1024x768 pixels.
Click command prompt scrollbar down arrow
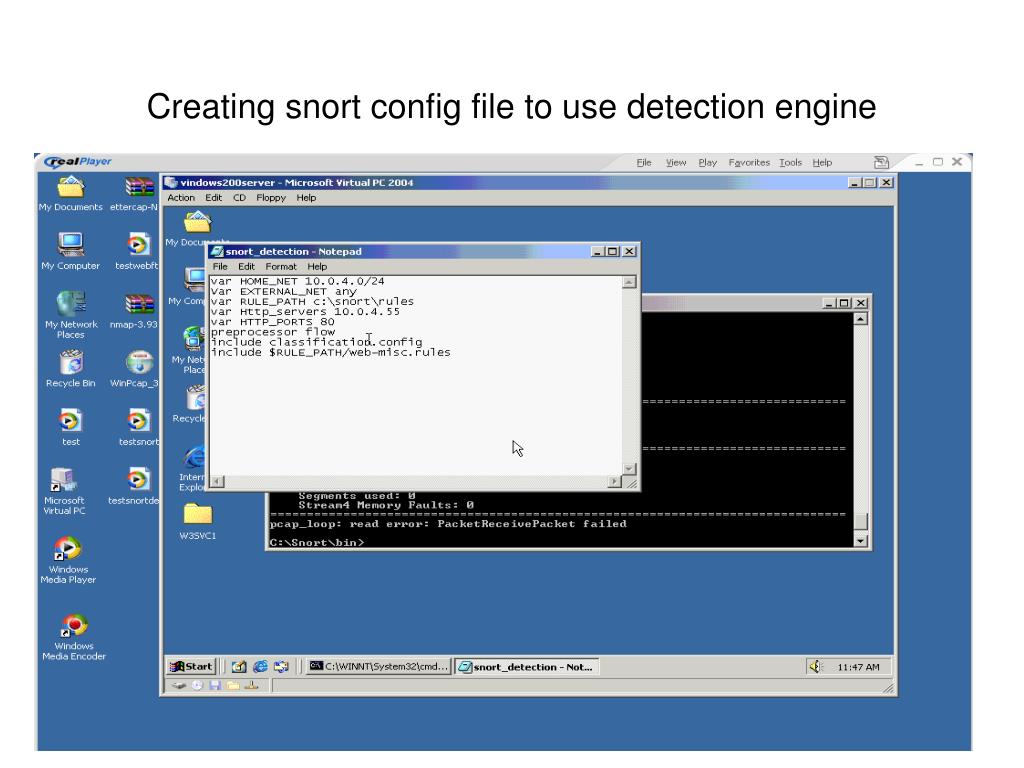[x=861, y=541]
